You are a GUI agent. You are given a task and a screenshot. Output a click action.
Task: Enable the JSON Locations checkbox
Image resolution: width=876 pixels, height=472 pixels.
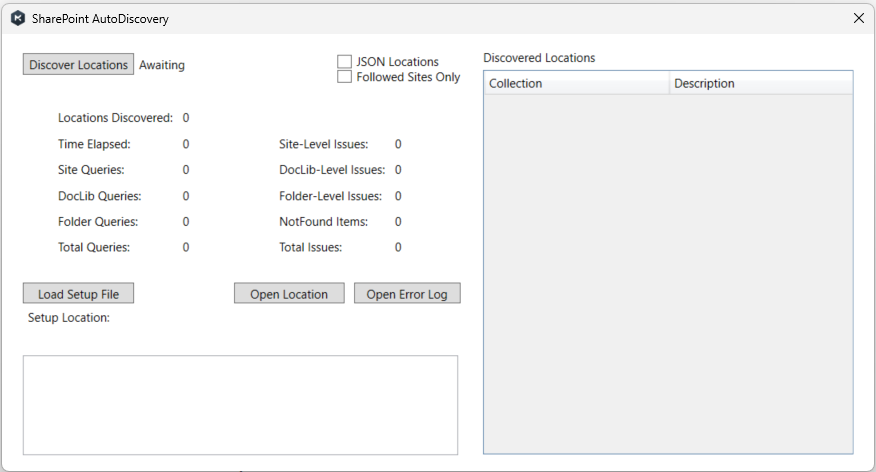pos(345,62)
